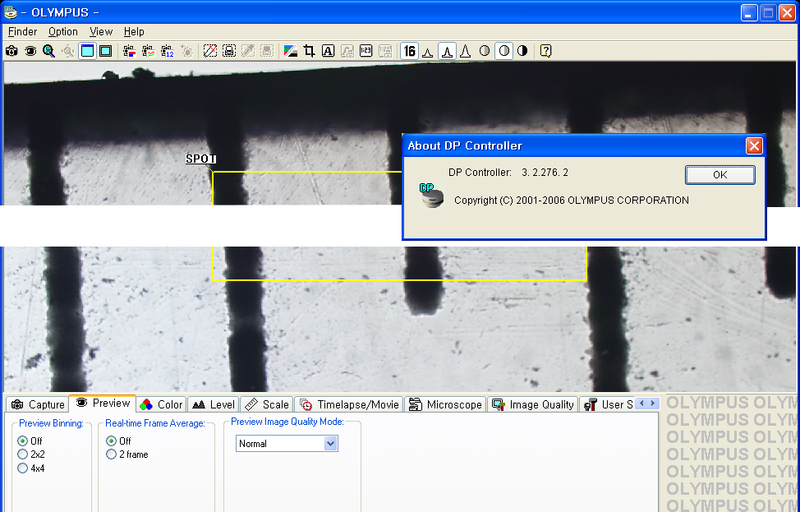The image size is (800, 512).
Task: Click the SPOT label on the image
Action: click(x=201, y=159)
